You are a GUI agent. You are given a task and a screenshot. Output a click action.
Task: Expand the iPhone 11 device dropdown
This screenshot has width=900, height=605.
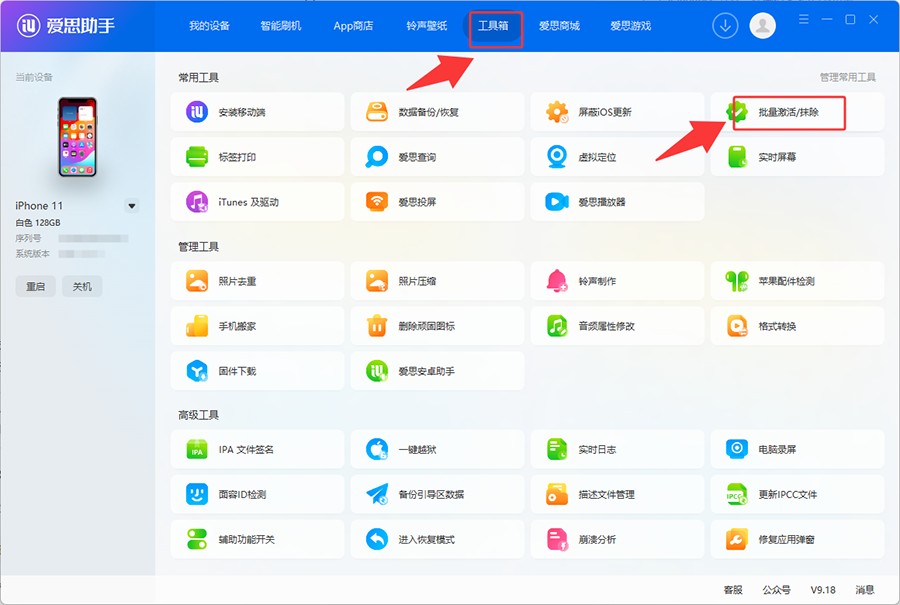(132, 206)
